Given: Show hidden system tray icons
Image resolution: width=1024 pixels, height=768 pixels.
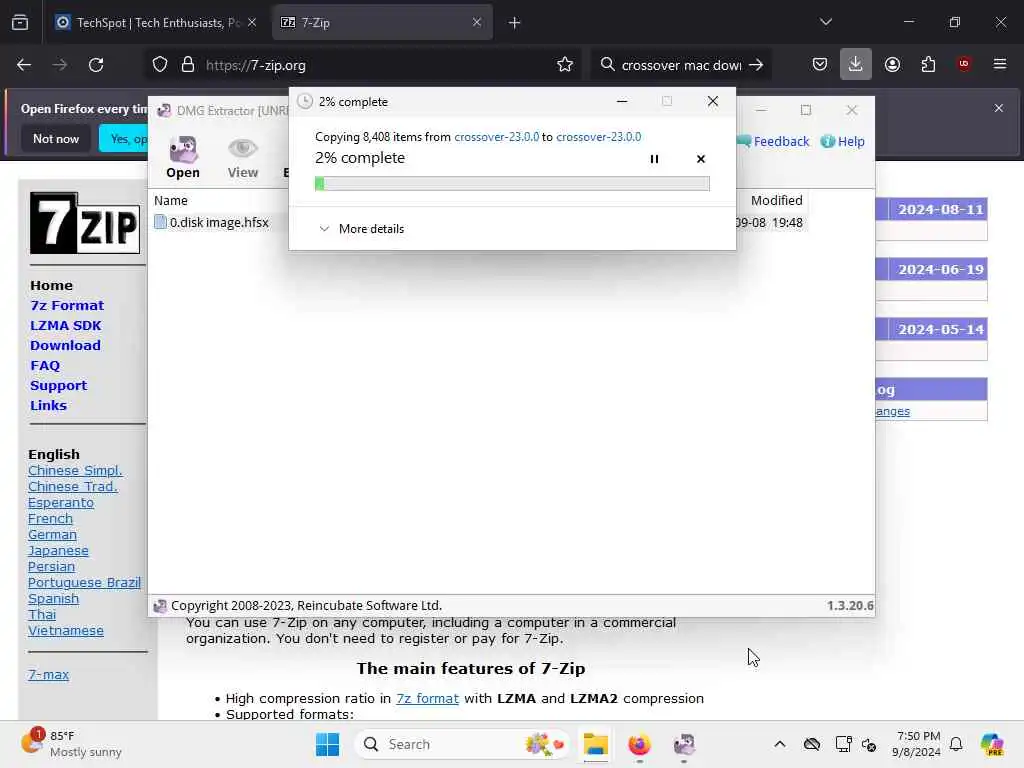Looking at the screenshot, I should pos(780,744).
